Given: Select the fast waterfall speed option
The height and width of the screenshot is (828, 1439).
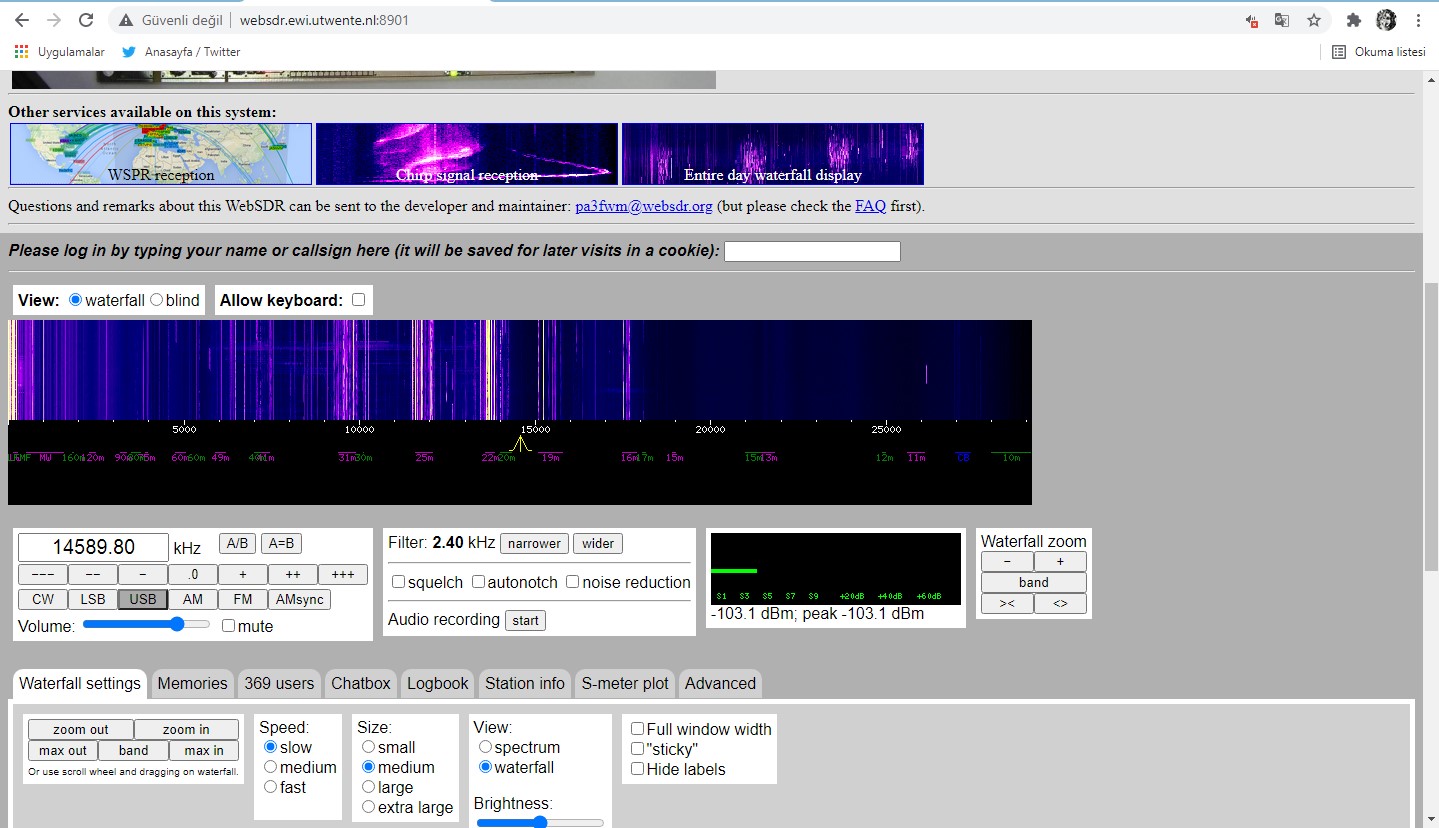Looking at the screenshot, I should point(270,787).
